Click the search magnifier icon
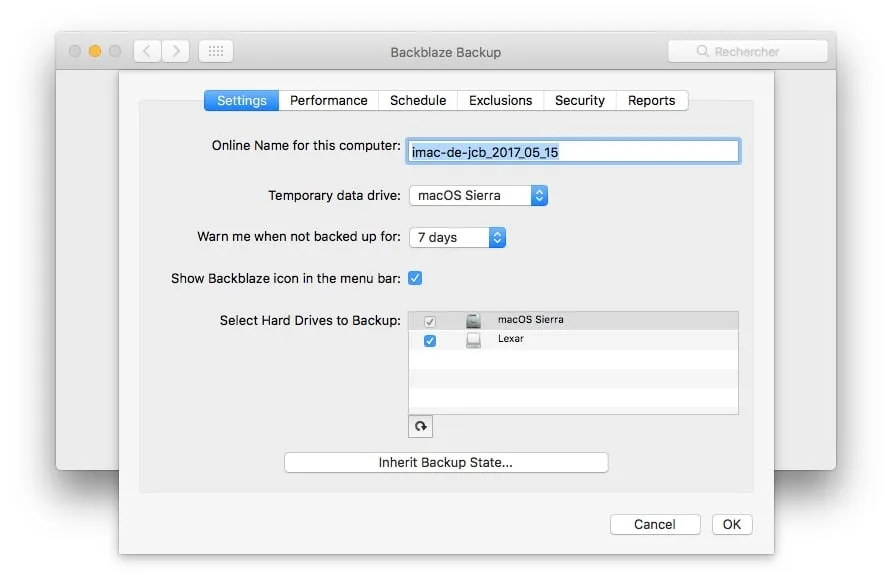Image resolution: width=892 pixels, height=575 pixels. pos(703,51)
